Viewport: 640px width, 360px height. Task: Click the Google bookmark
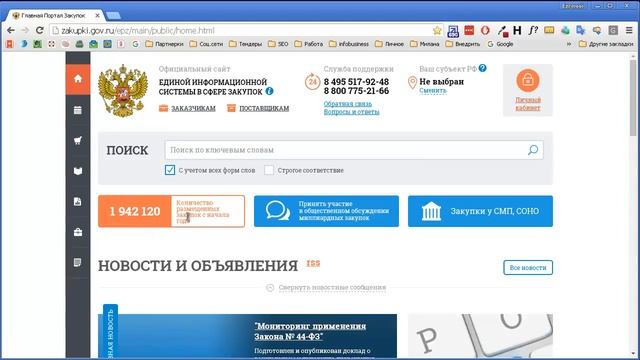pyautogui.click(x=500, y=44)
